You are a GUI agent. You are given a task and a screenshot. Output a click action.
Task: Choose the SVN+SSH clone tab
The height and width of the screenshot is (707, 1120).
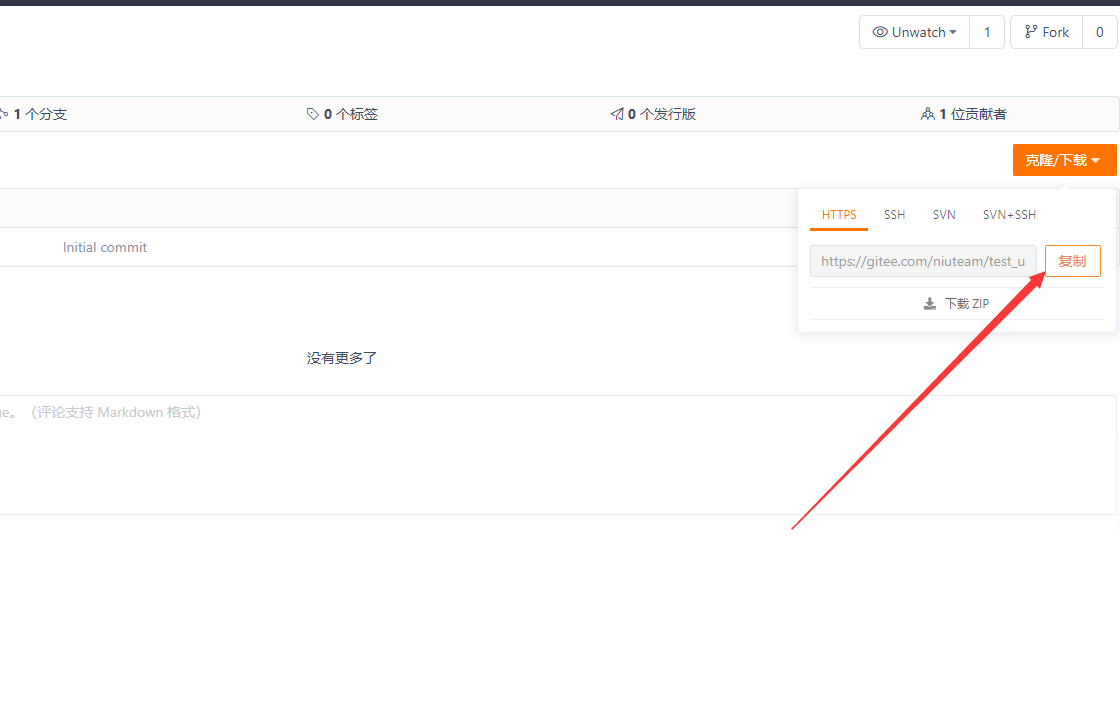point(1009,215)
